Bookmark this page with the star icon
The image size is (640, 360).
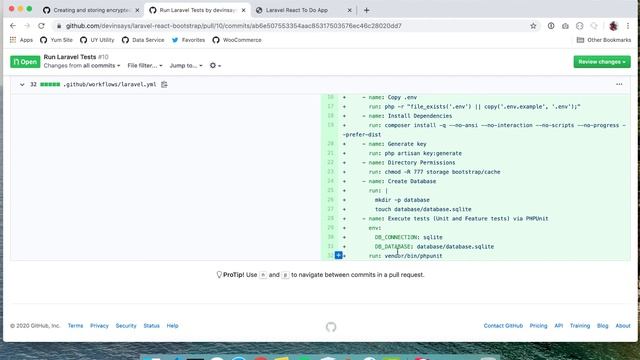click(x=533, y=26)
